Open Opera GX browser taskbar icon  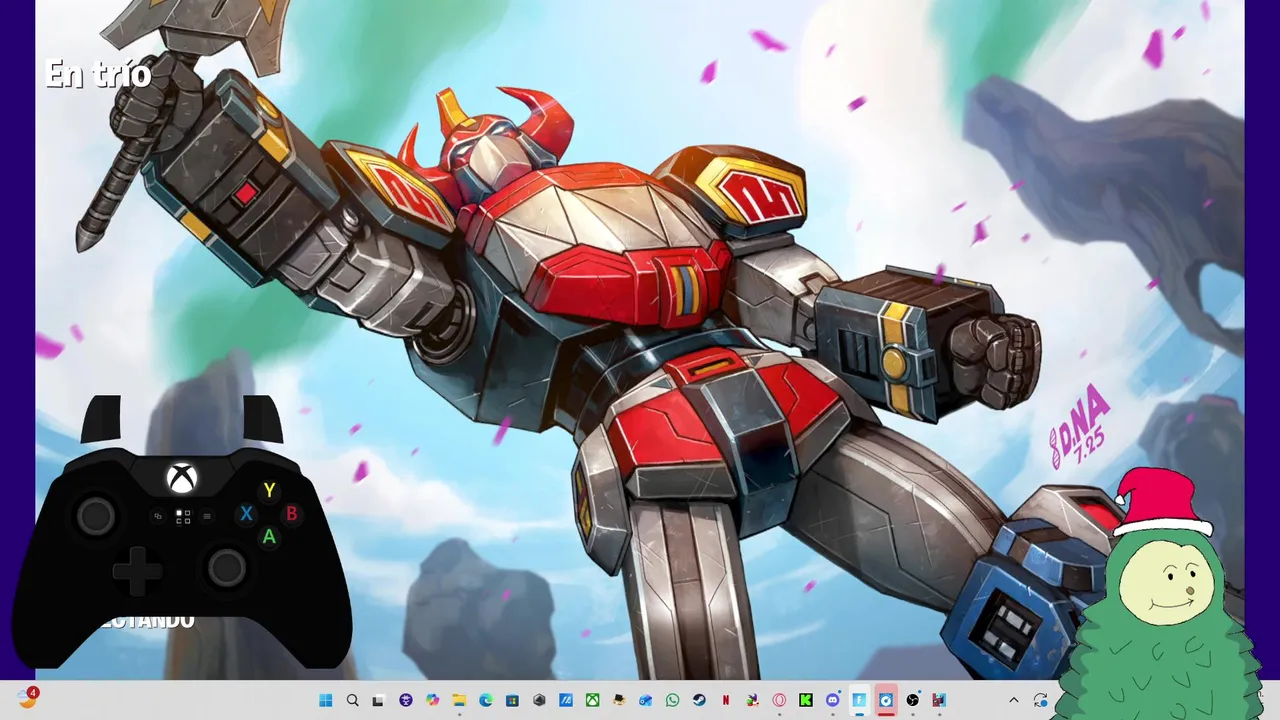[x=779, y=700]
